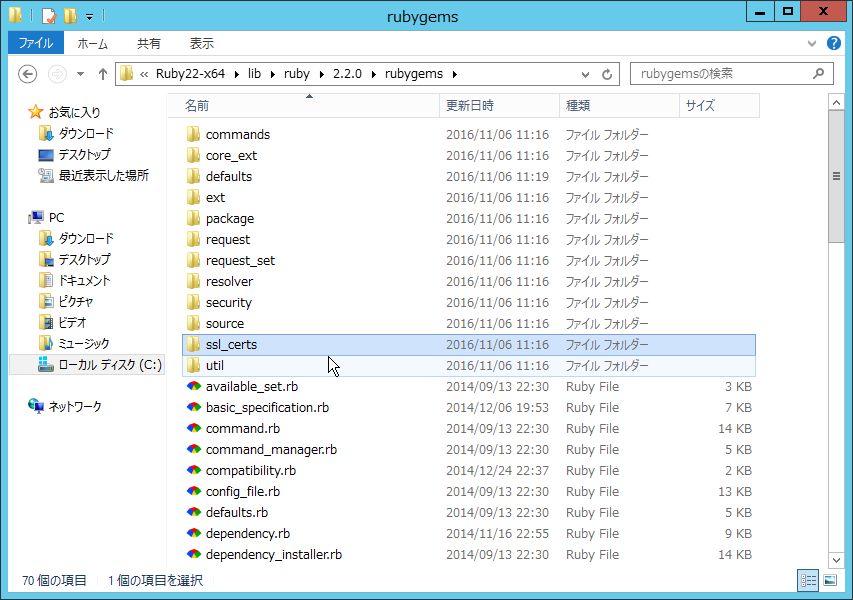Click lib in the address path
Screen dimensions: 853x600
254,73
